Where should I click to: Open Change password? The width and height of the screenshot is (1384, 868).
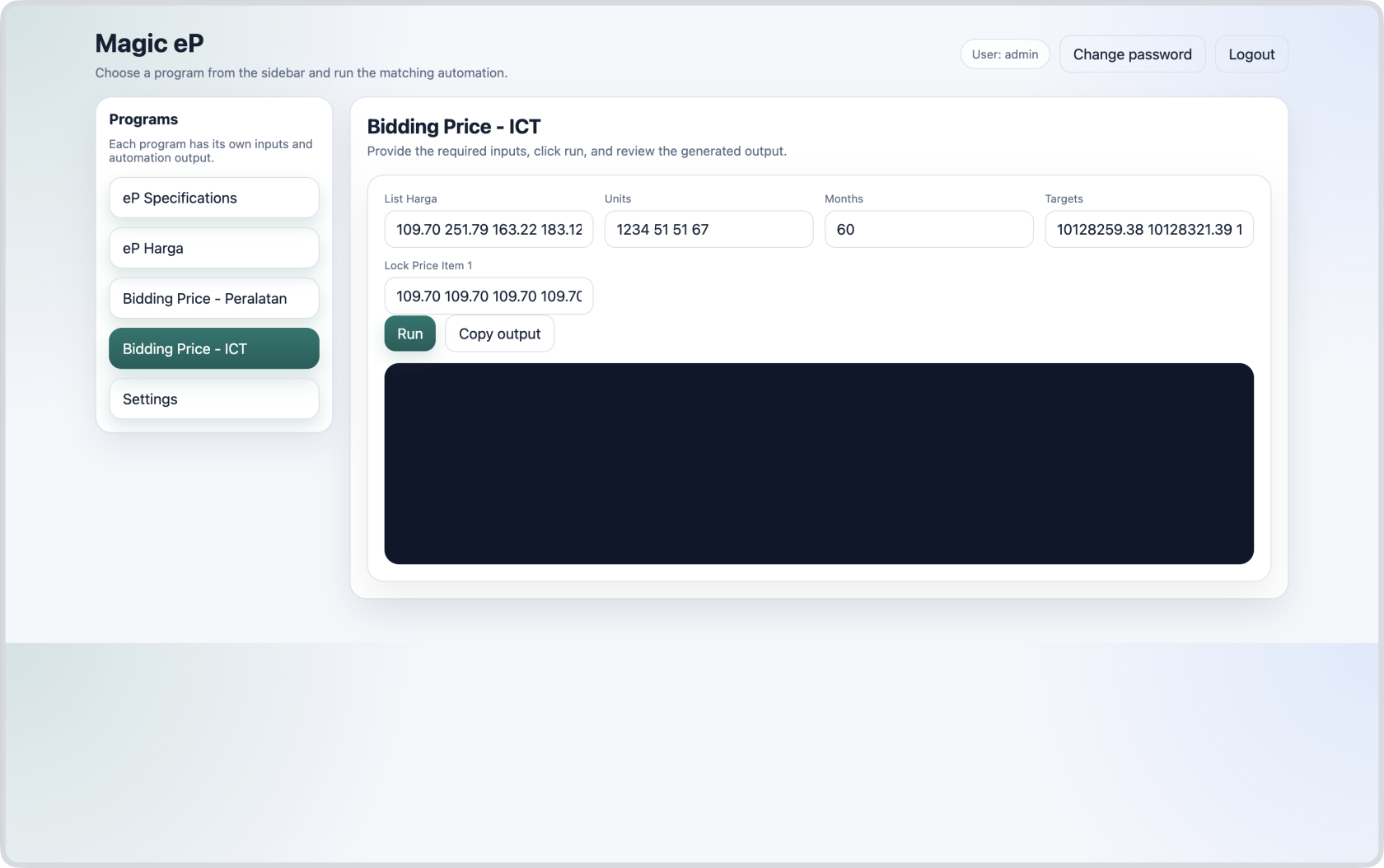pos(1132,54)
